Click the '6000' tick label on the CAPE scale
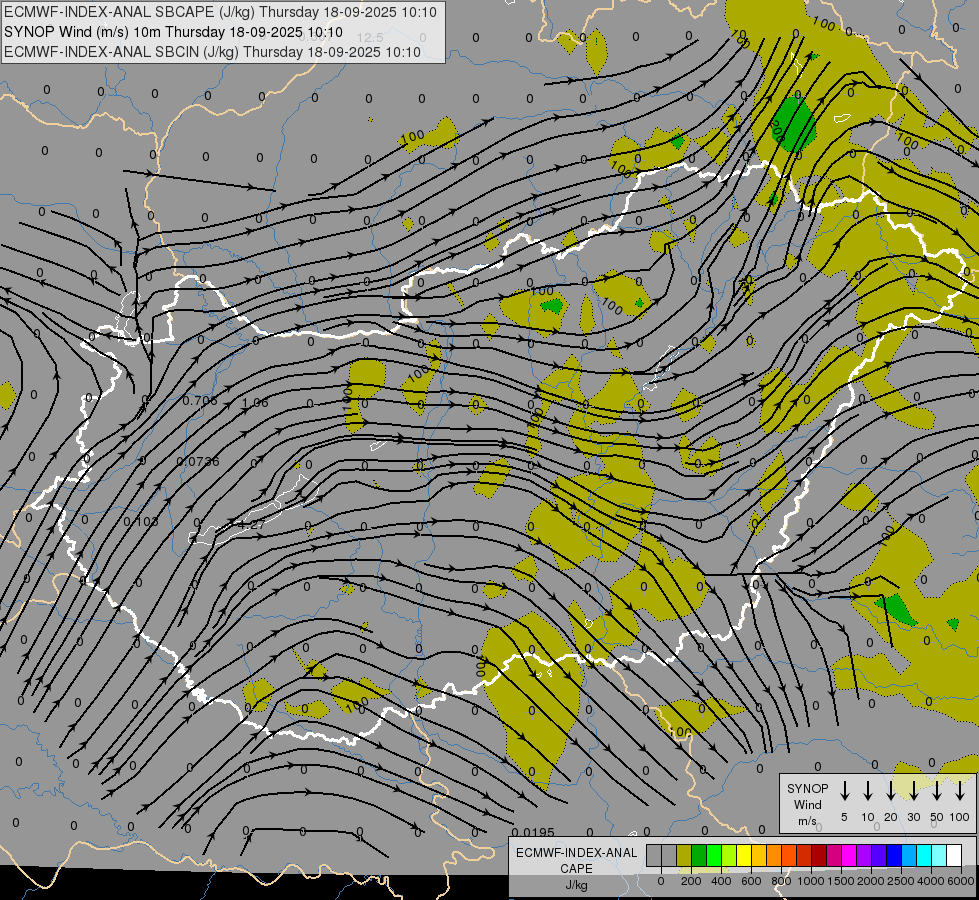 pyautogui.click(x=960, y=881)
